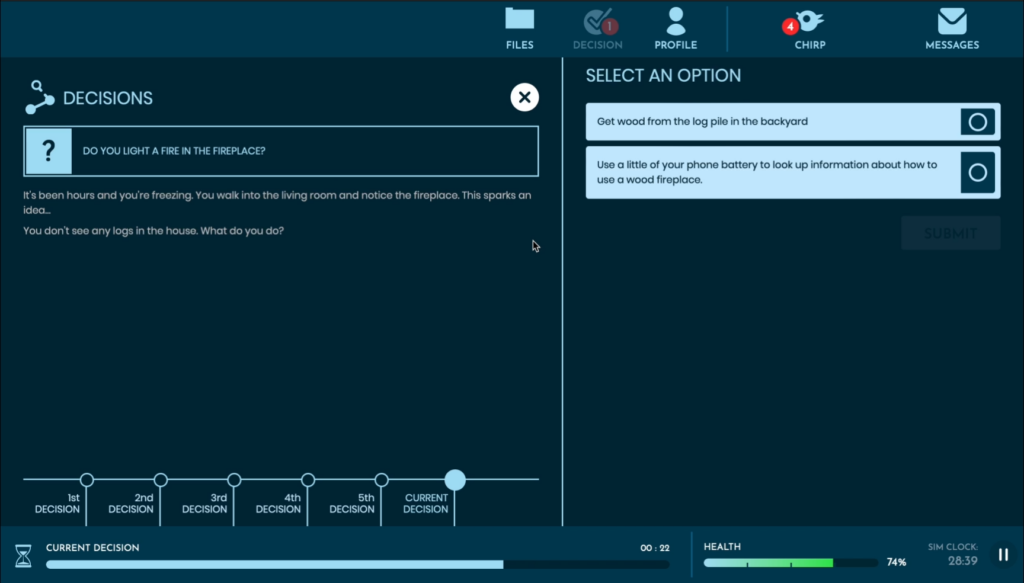This screenshot has height=583, width=1024.
Task: Pause the simulation with the pause toggle
Action: coord(1003,554)
